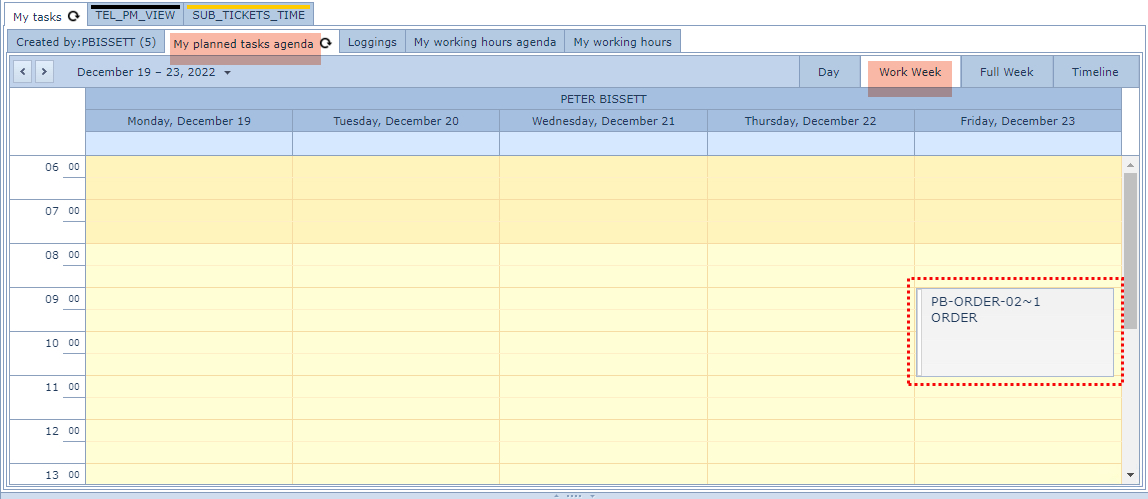Switch to the Loggings tab
The image size is (1148, 499).
point(372,42)
